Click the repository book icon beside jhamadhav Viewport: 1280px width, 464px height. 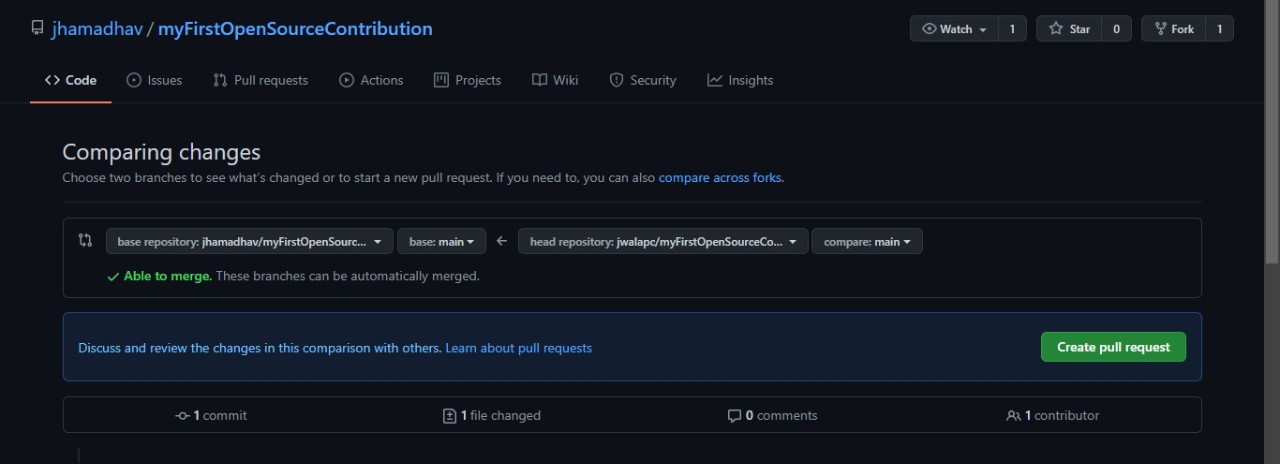coord(37,29)
